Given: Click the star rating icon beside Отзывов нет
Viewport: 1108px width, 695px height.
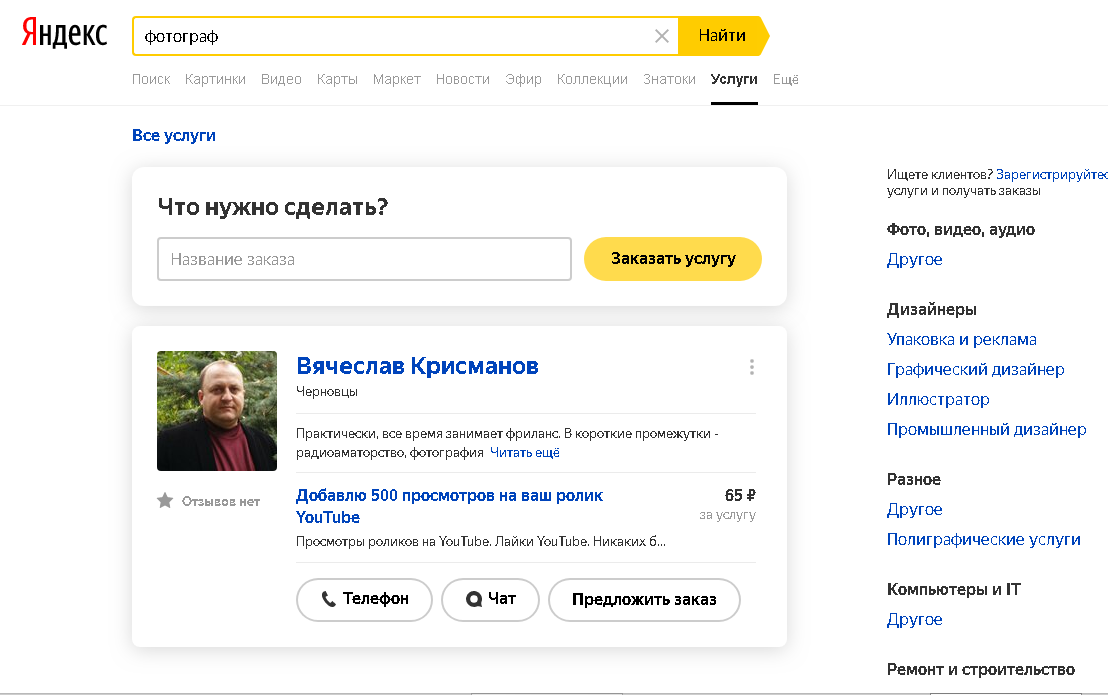Looking at the screenshot, I should pos(165,501).
